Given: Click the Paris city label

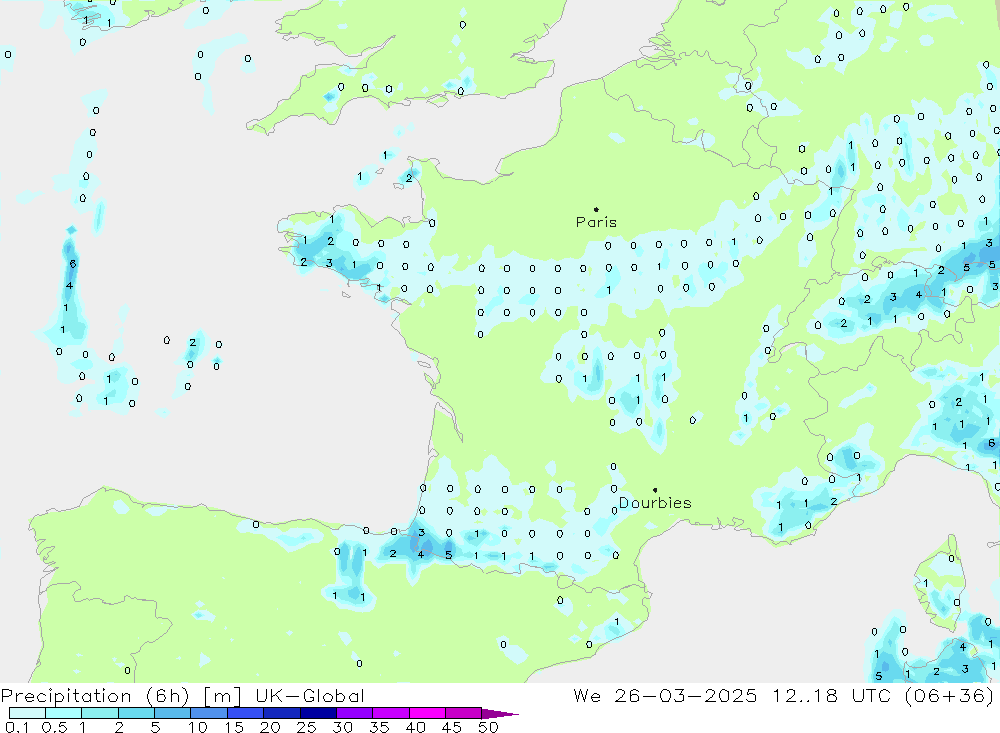Looking at the screenshot, I should pyautogui.click(x=596, y=222).
